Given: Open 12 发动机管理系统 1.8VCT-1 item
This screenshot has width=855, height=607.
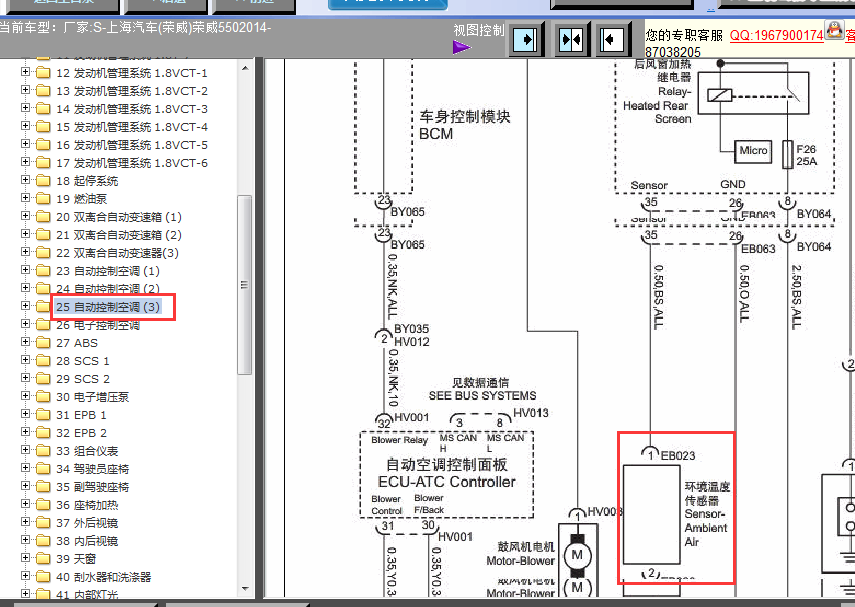Looking at the screenshot, I should tap(131, 73).
